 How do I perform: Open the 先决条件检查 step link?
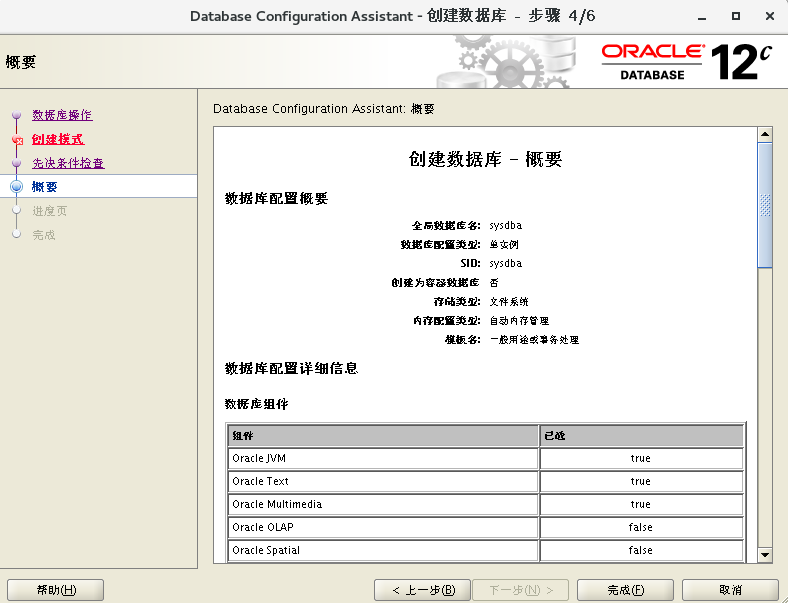68,163
